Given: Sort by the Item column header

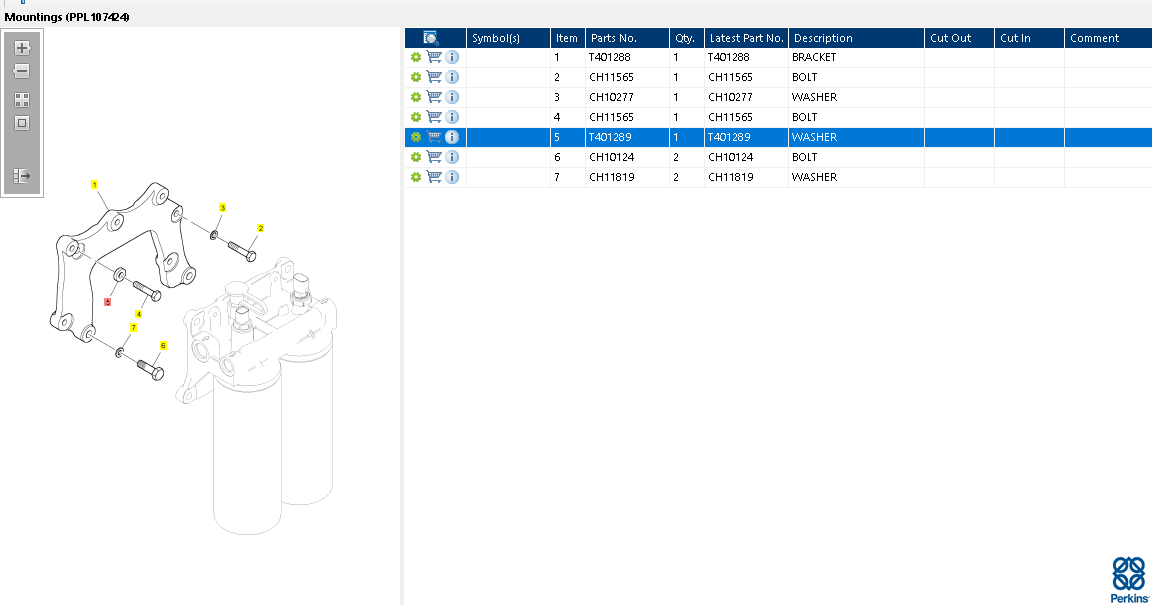Looking at the screenshot, I should coord(568,38).
